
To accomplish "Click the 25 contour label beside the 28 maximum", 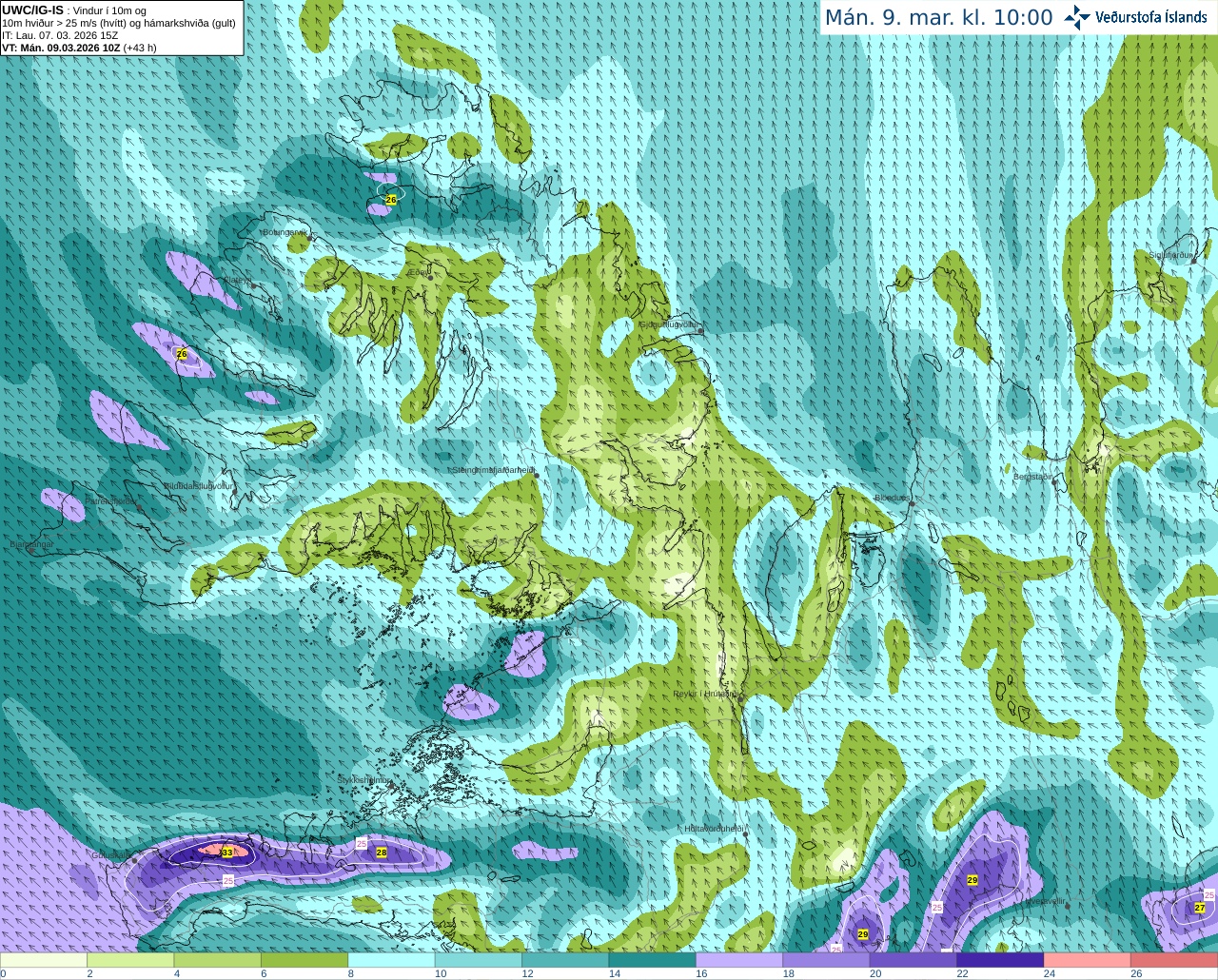I will (362, 844).
